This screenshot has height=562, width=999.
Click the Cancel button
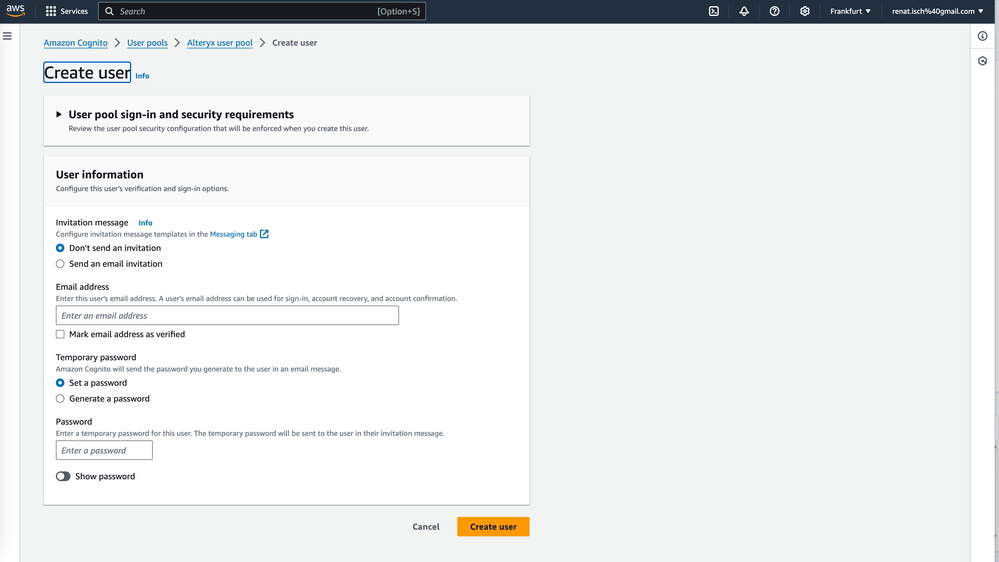426,527
